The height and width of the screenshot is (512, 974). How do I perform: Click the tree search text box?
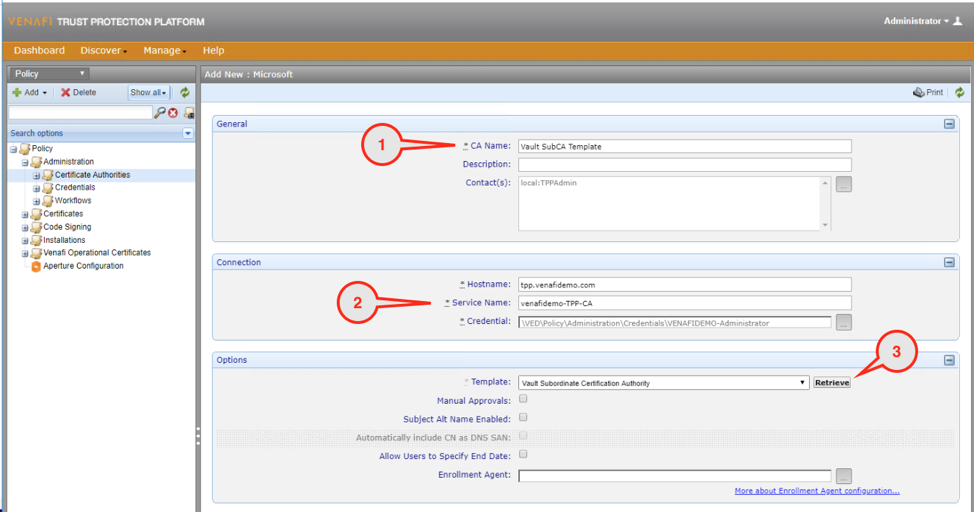pos(80,112)
